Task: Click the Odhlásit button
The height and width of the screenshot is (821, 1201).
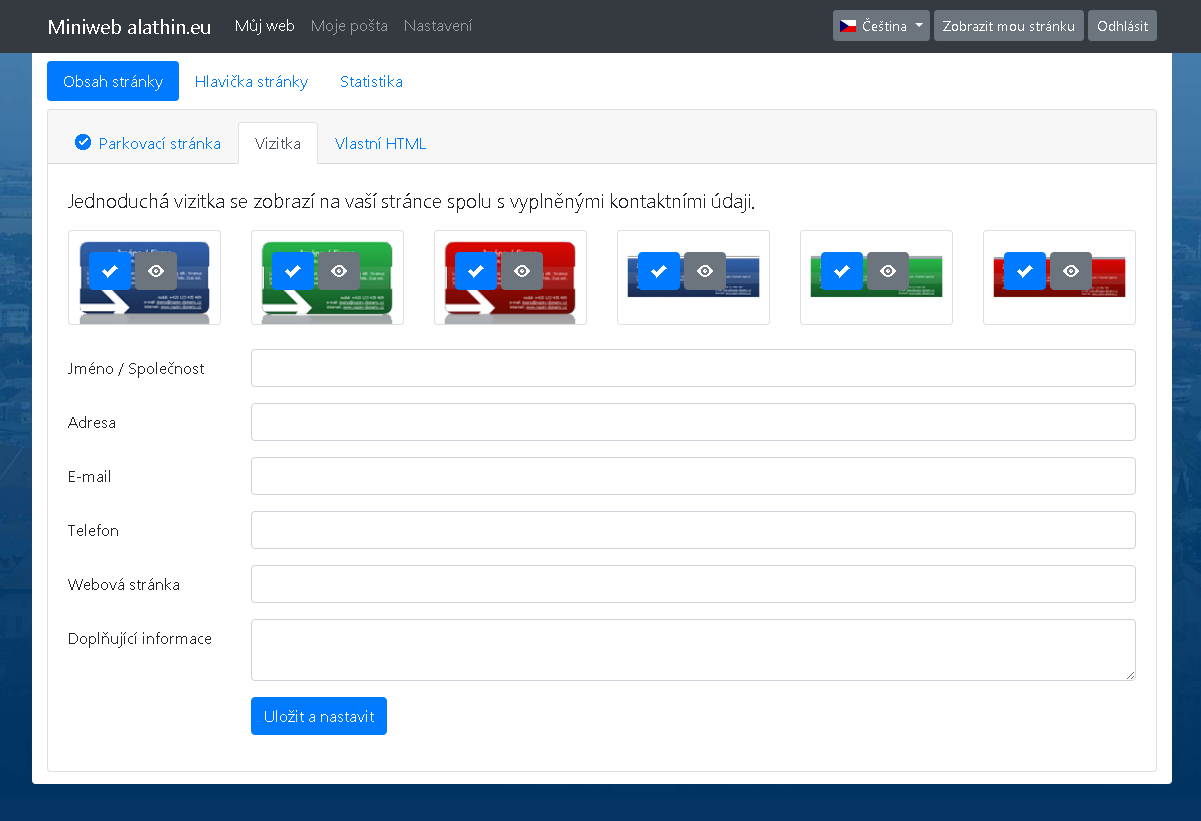Action: point(1122,26)
